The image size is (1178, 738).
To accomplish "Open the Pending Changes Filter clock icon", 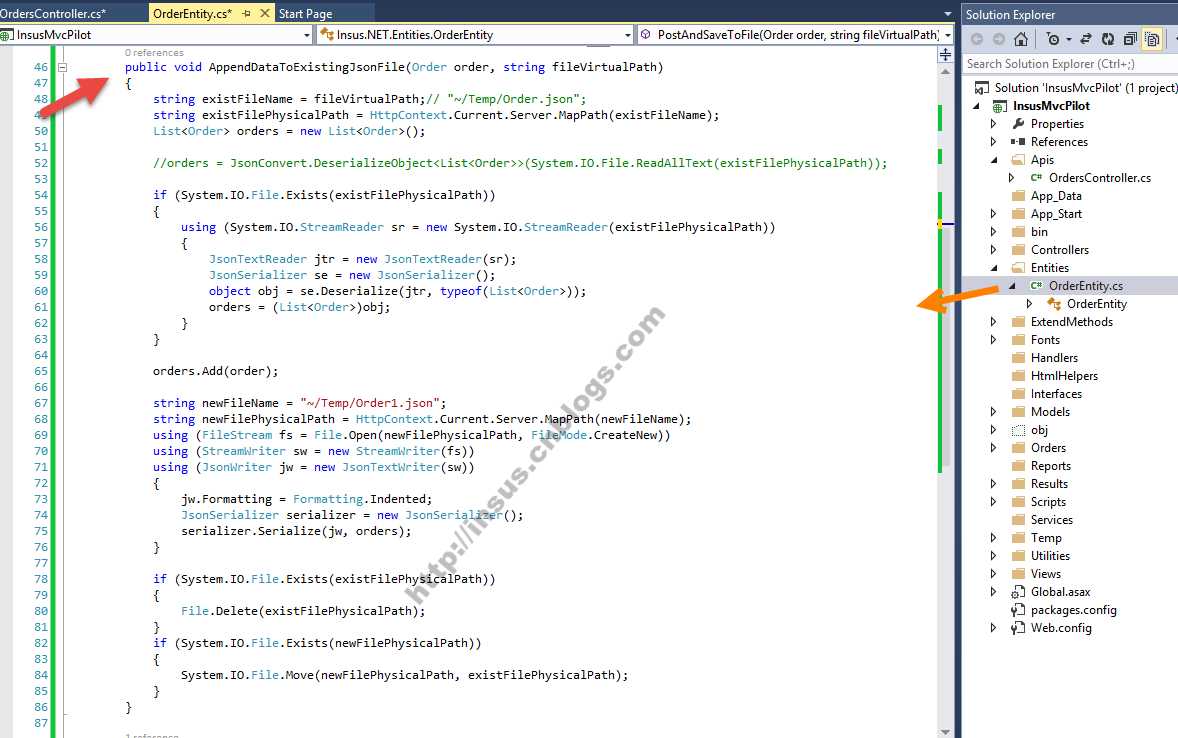I will (1053, 39).
